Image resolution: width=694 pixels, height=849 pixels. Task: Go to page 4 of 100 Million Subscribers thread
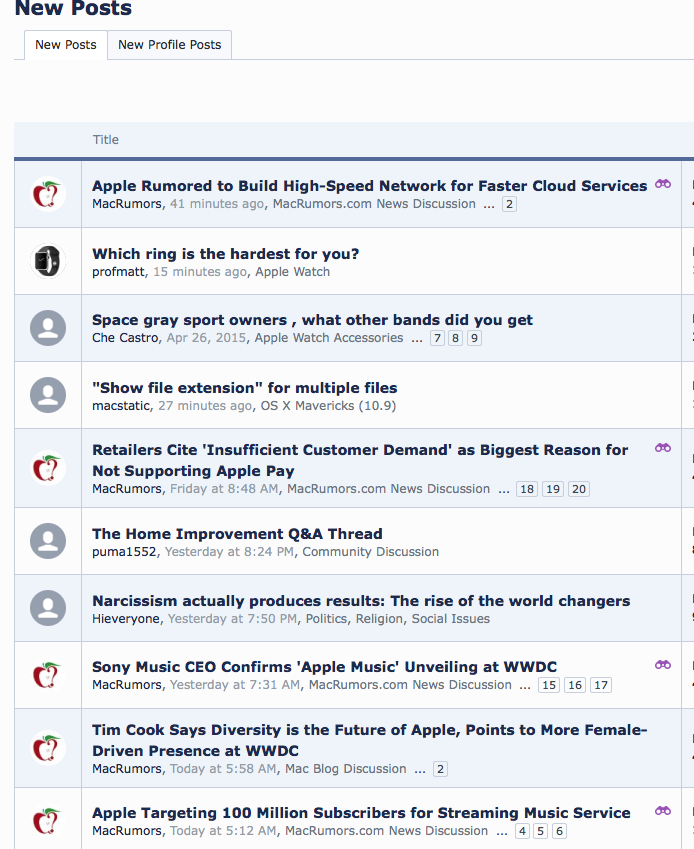522,831
